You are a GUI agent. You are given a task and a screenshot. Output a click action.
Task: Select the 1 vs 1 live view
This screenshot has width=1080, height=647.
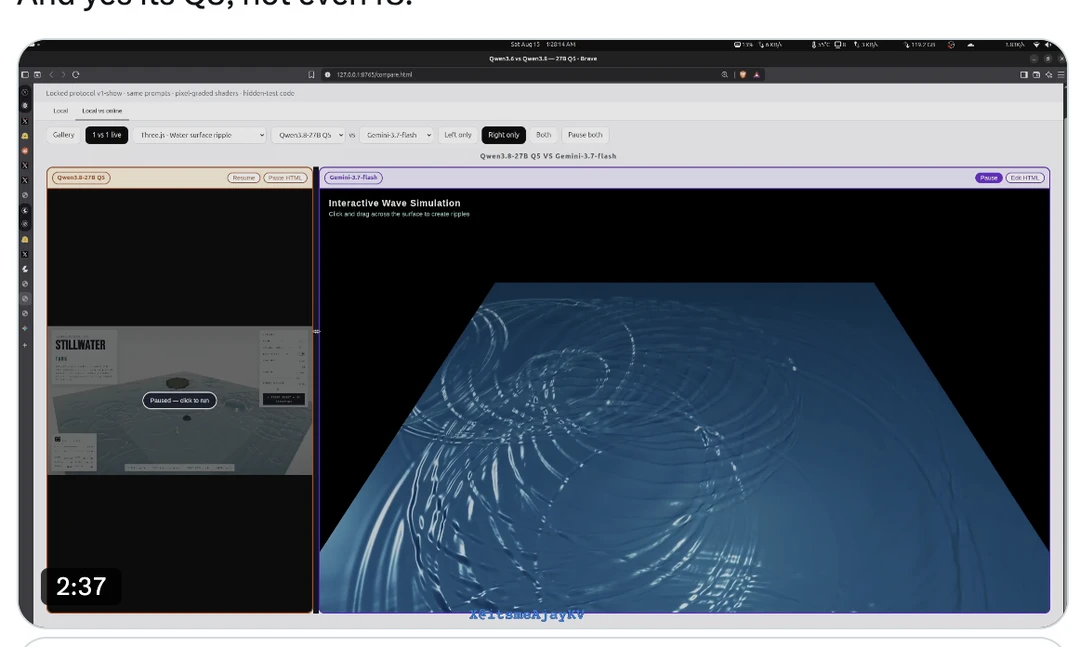[107, 135]
